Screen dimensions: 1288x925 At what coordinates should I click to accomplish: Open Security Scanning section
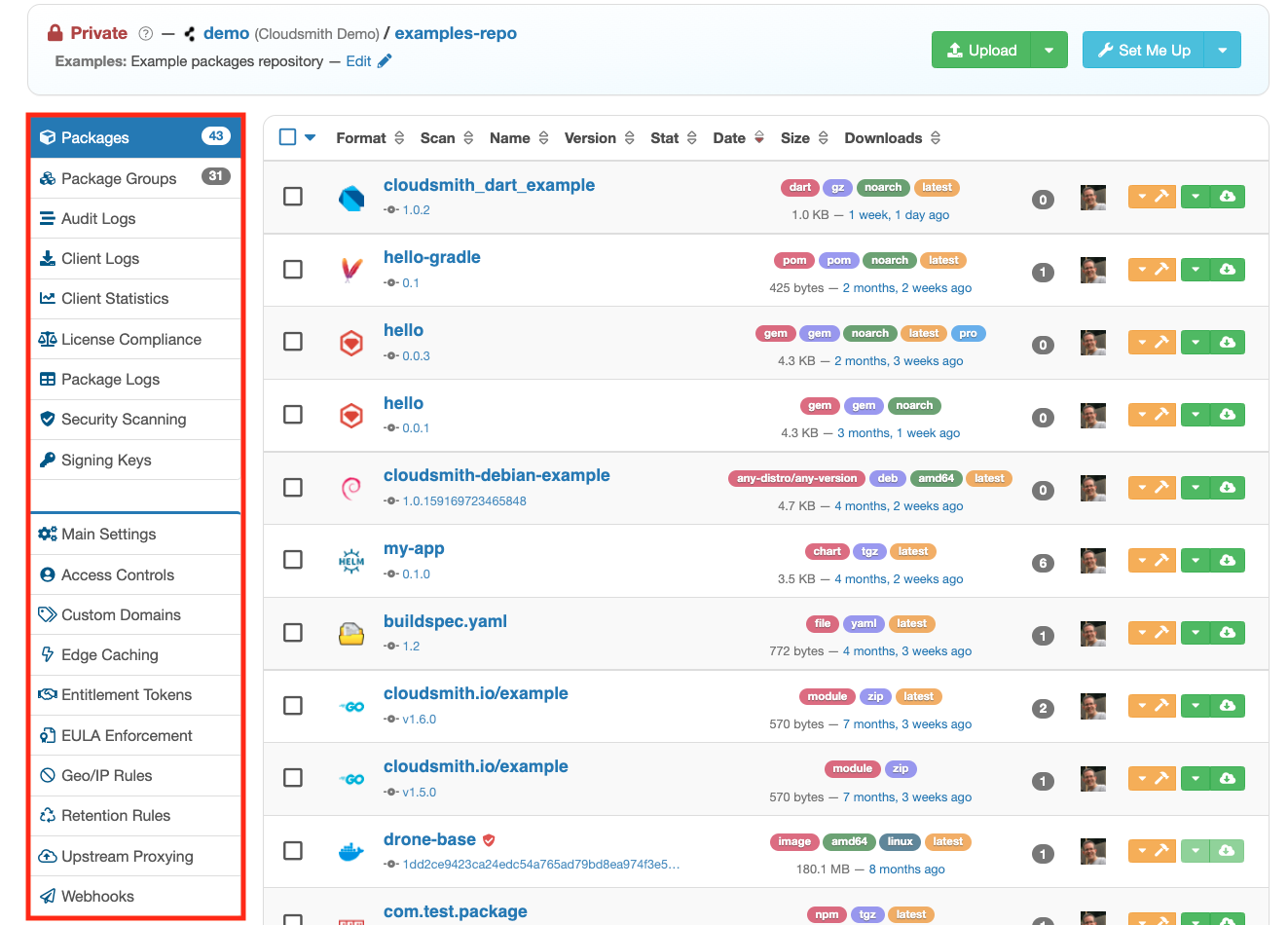[x=135, y=420]
